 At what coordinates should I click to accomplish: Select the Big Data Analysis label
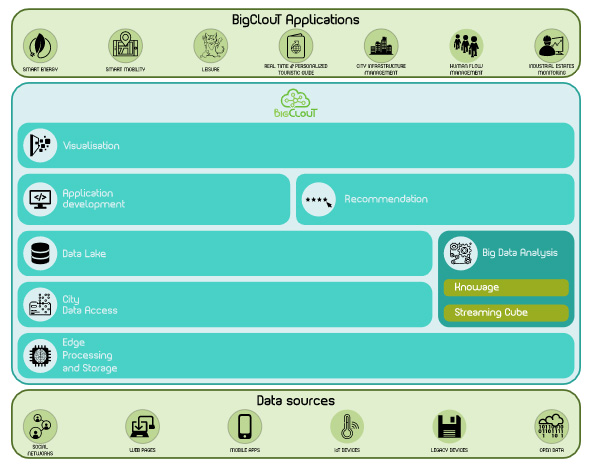520,253
